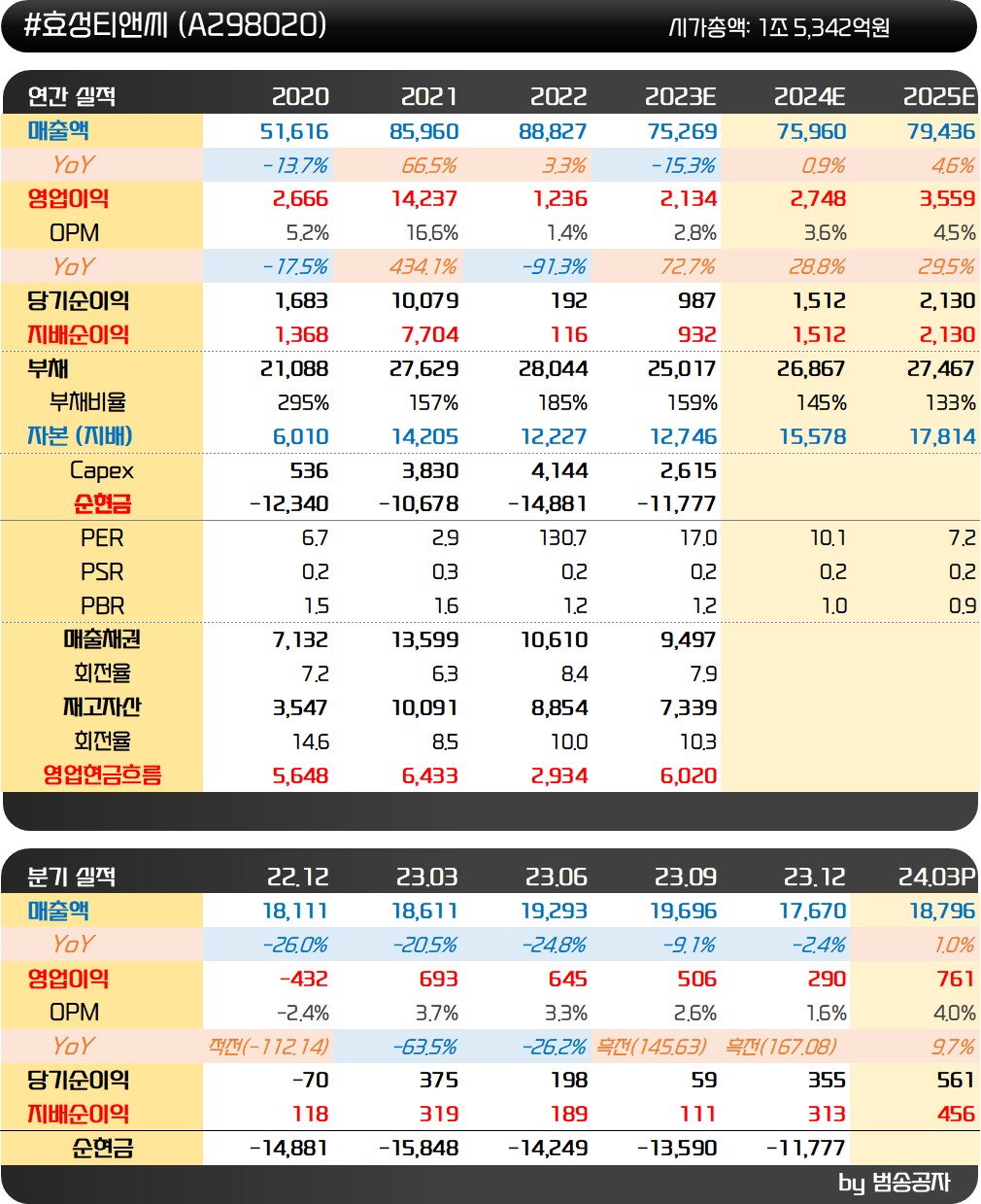Click the value 적전(-112.14)
The width and height of the screenshot is (981, 1204).
coord(269,1048)
